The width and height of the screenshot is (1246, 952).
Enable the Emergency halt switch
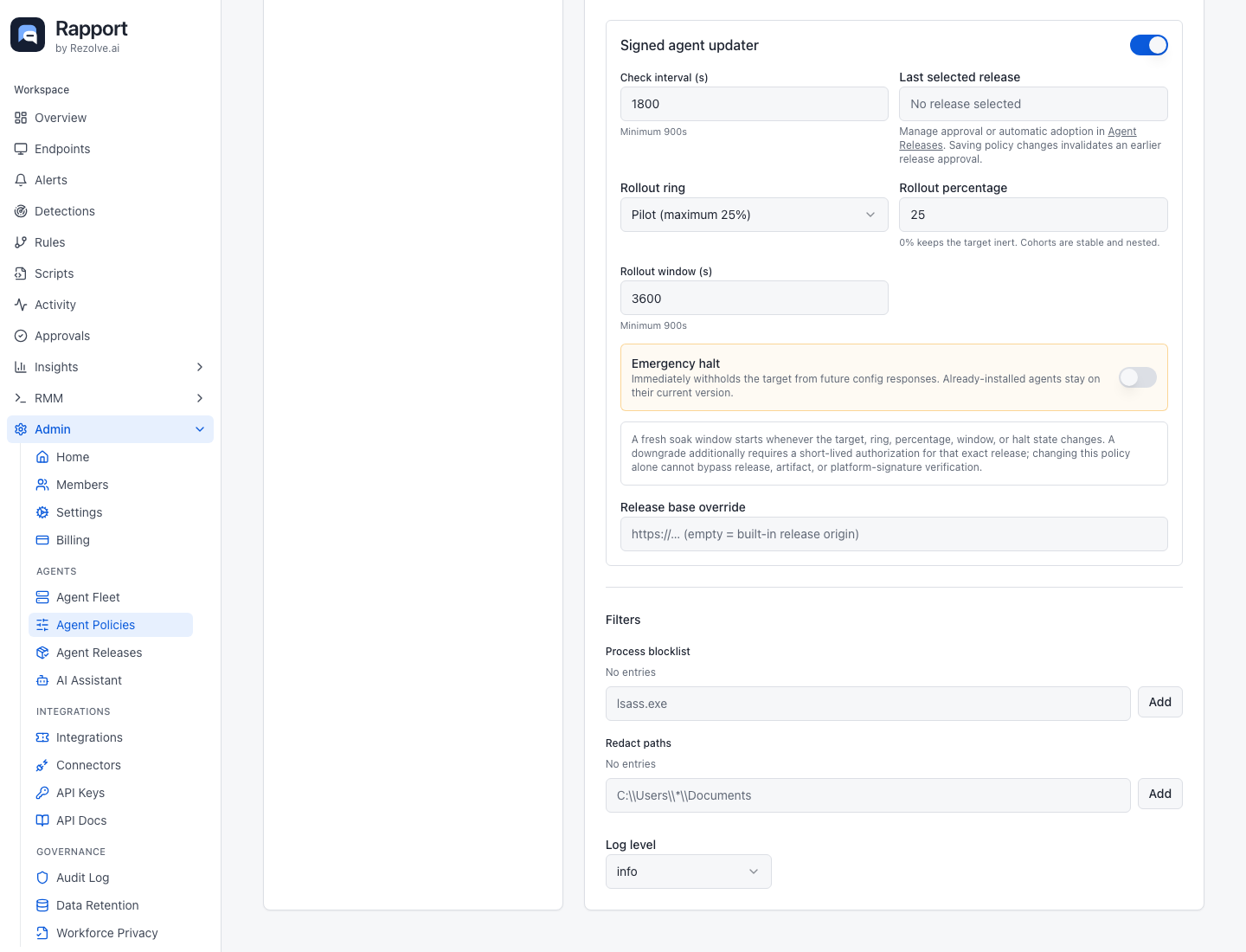(x=1138, y=377)
